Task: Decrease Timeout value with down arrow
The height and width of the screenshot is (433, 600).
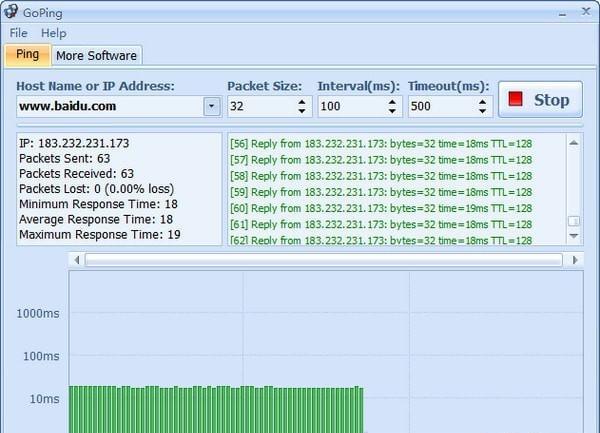Action: tap(483, 111)
